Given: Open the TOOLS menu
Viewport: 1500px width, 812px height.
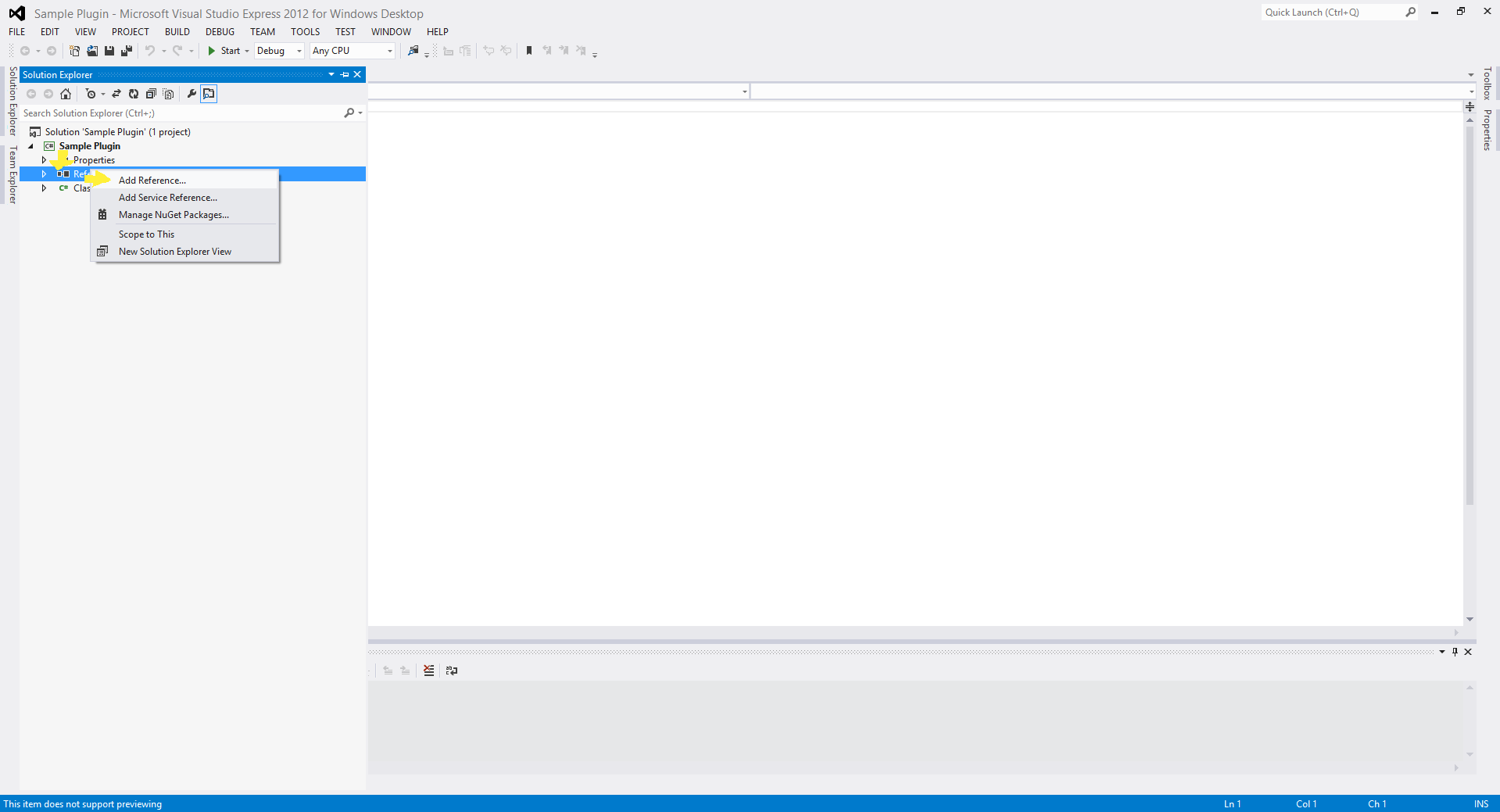Looking at the screenshot, I should coord(305,32).
